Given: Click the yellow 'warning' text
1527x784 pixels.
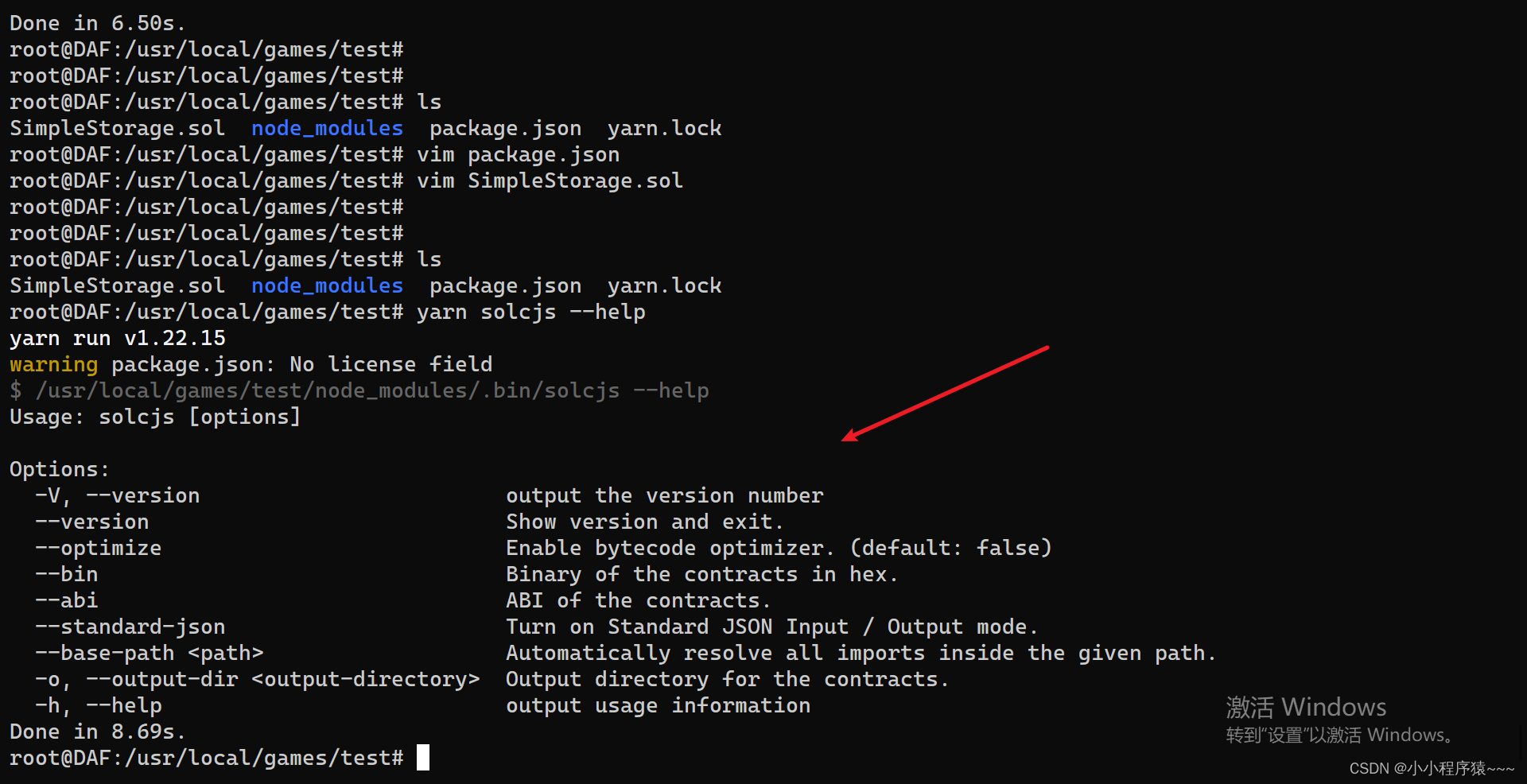Looking at the screenshot, I should (x=53, y=365).
